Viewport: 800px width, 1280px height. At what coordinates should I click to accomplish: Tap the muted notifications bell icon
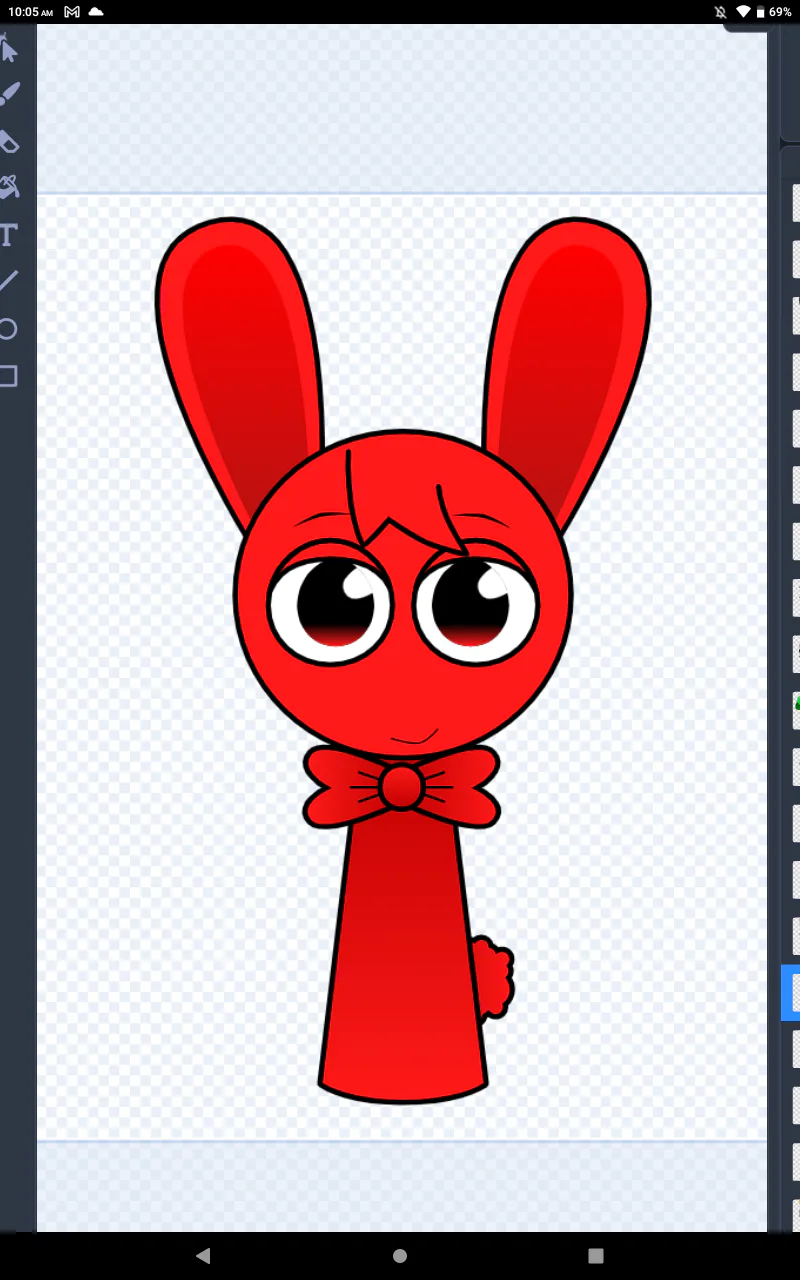(720, 12)
